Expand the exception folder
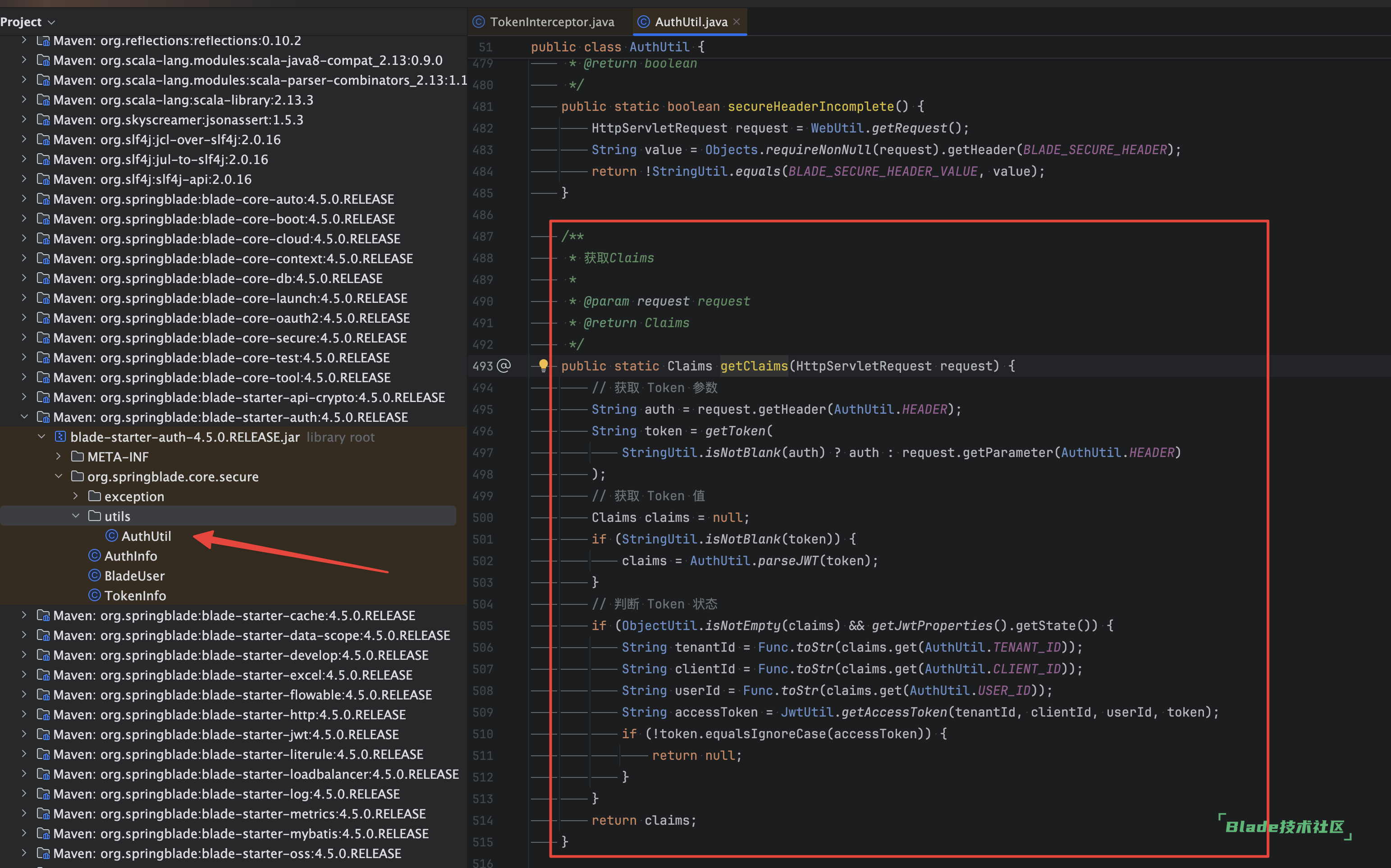 pyautogui.click(x=76, y=496)
